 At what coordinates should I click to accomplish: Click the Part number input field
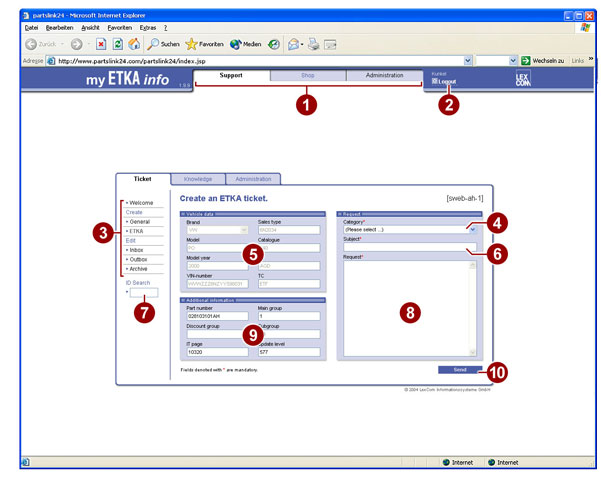216,315
